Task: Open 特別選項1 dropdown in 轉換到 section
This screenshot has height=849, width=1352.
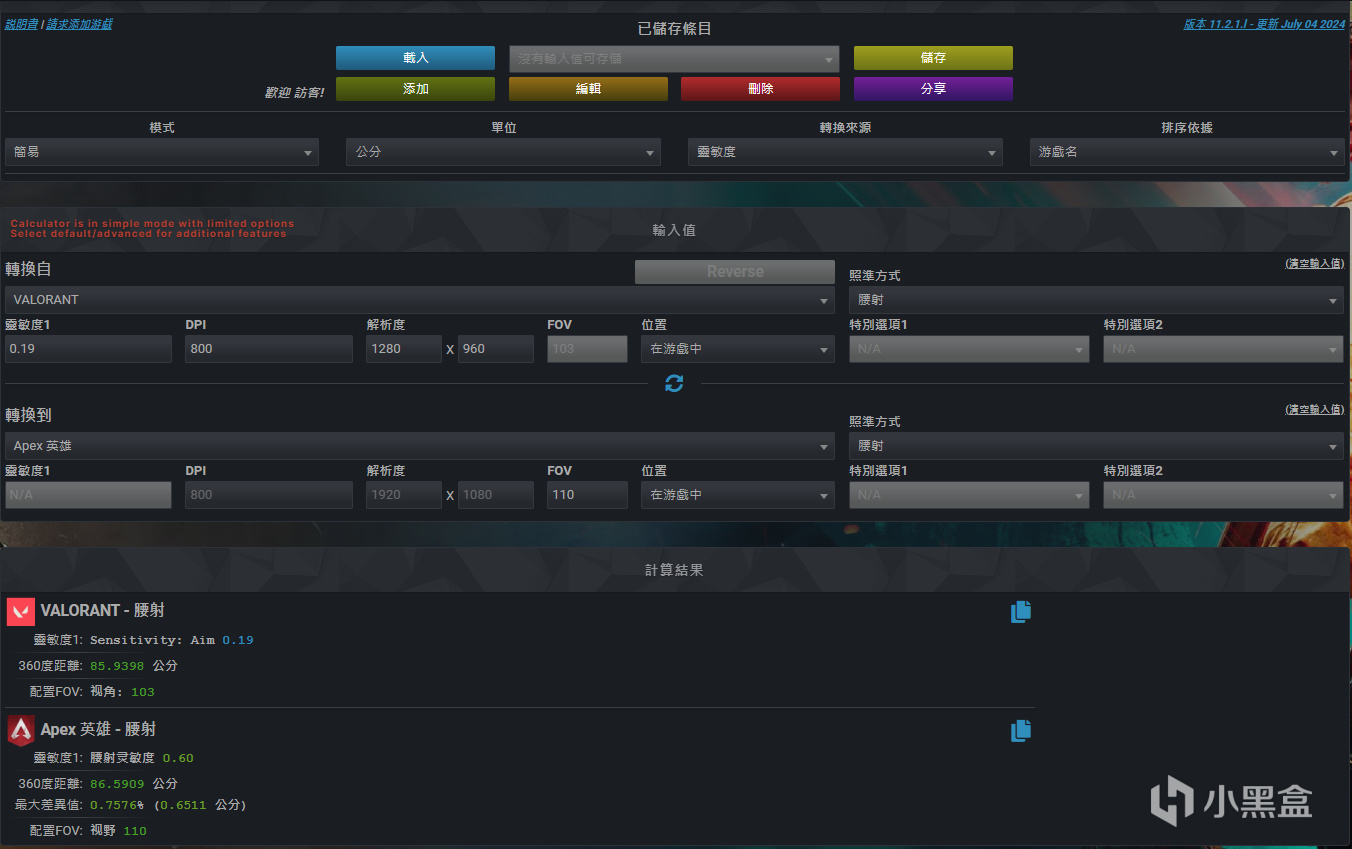Action: coord(969,495)
